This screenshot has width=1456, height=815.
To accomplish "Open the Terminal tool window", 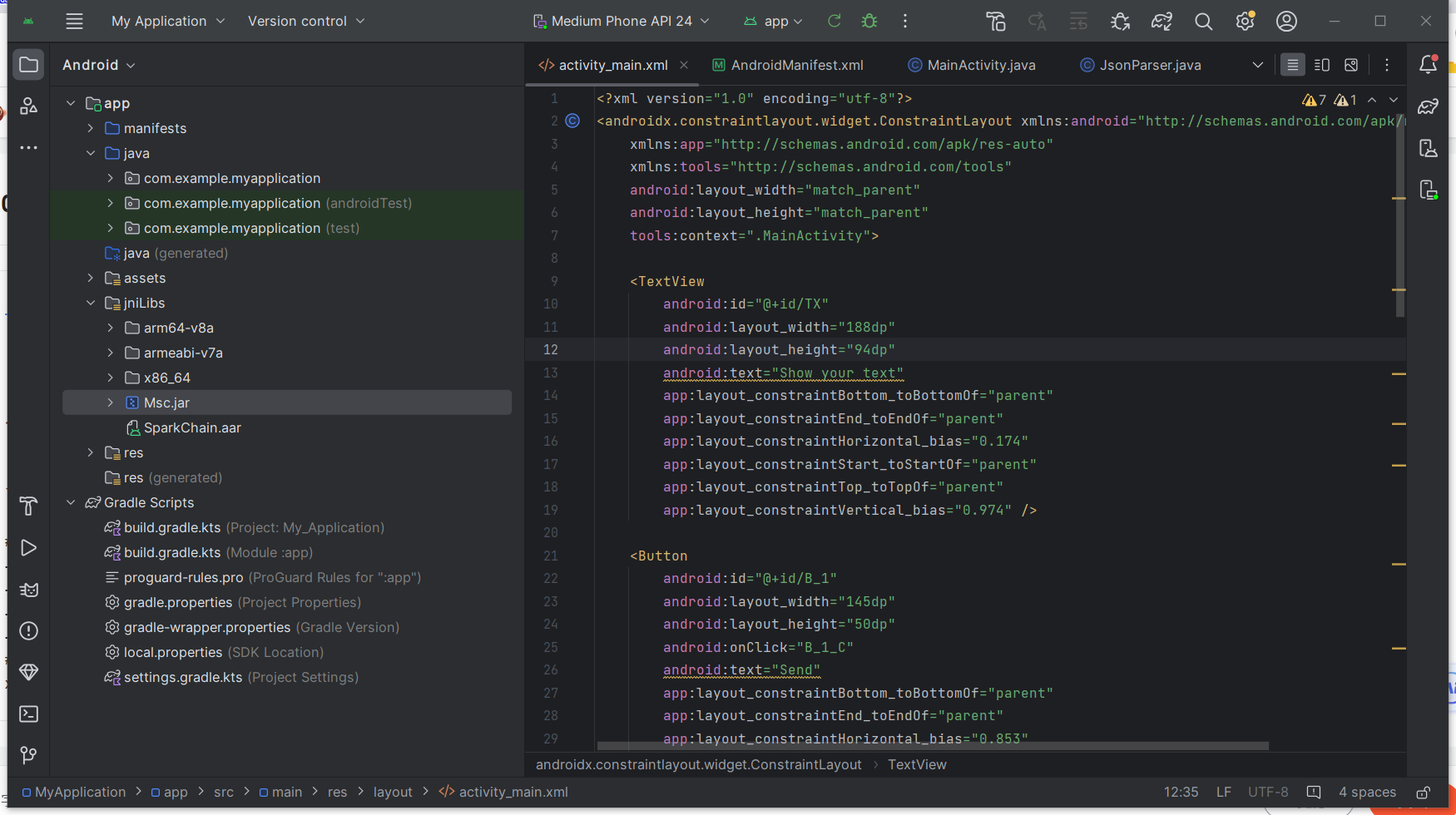I will click(28, 714).
